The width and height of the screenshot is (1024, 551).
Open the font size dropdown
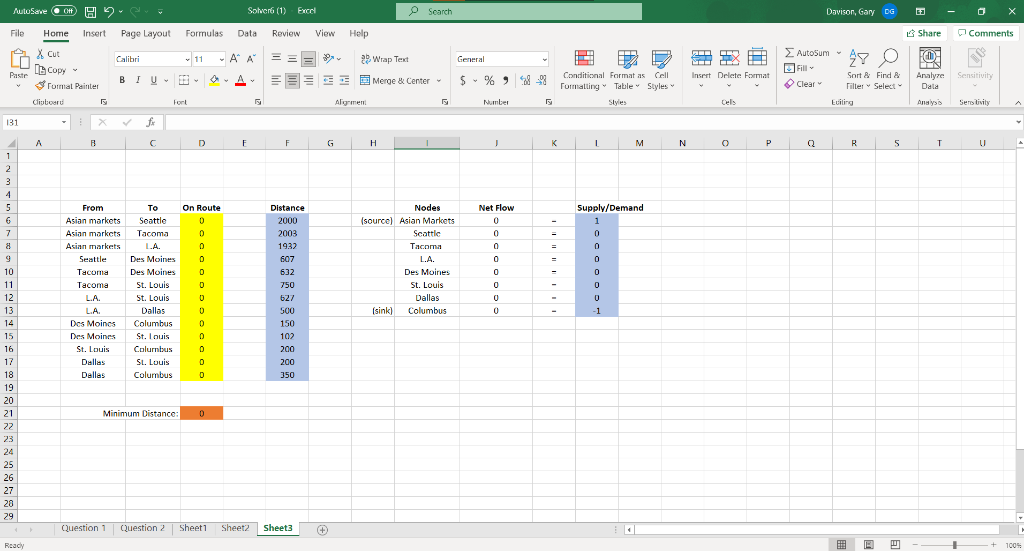tap(221, 59)
